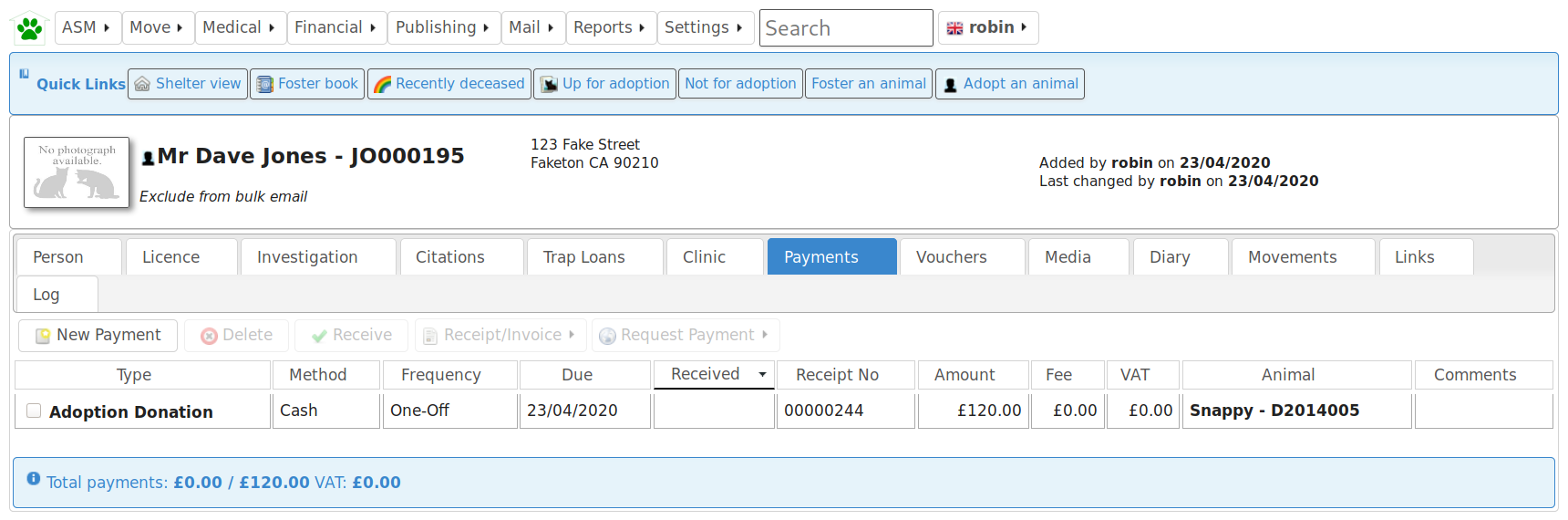Switch to the Vouchers tab
1568x520 pixels.
point(951,257)
